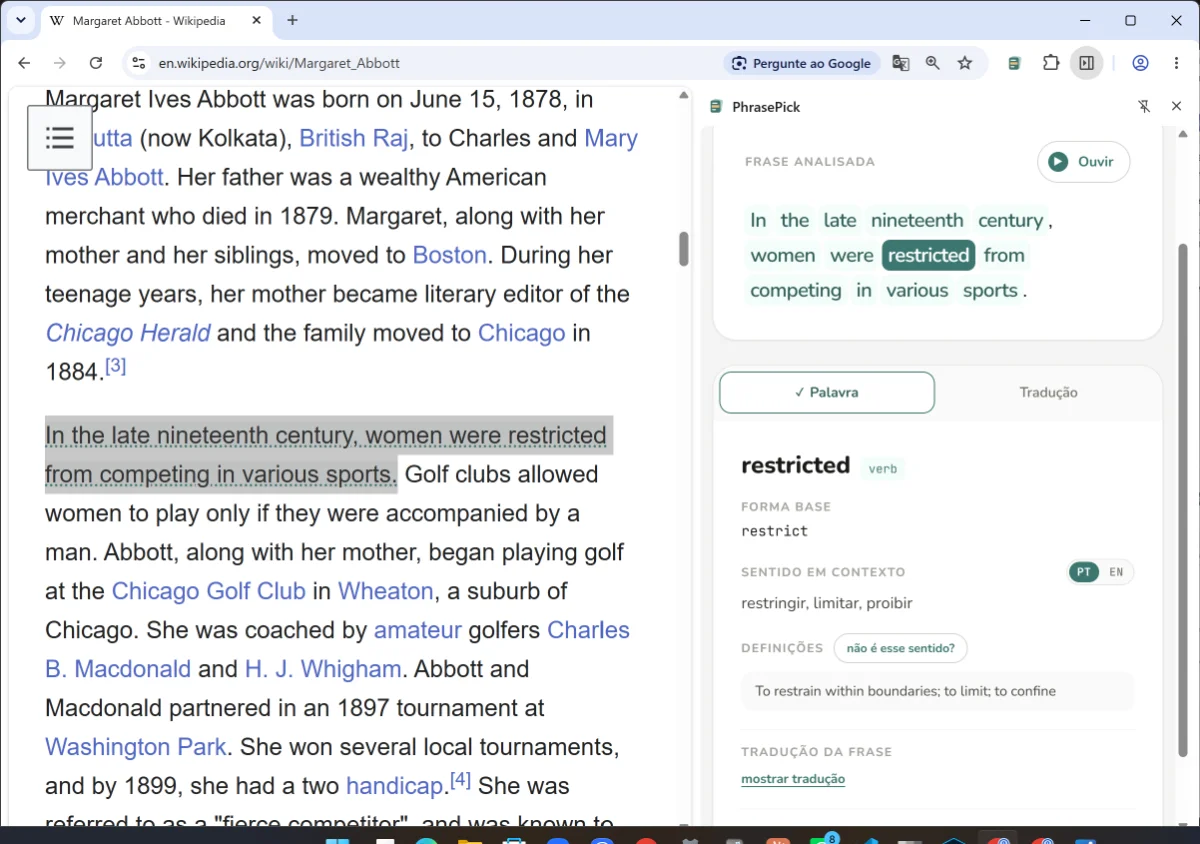Click the Wikipedia page scrollbar thumb
This screenshot has height=844, width=1200.
coord(684,249)
